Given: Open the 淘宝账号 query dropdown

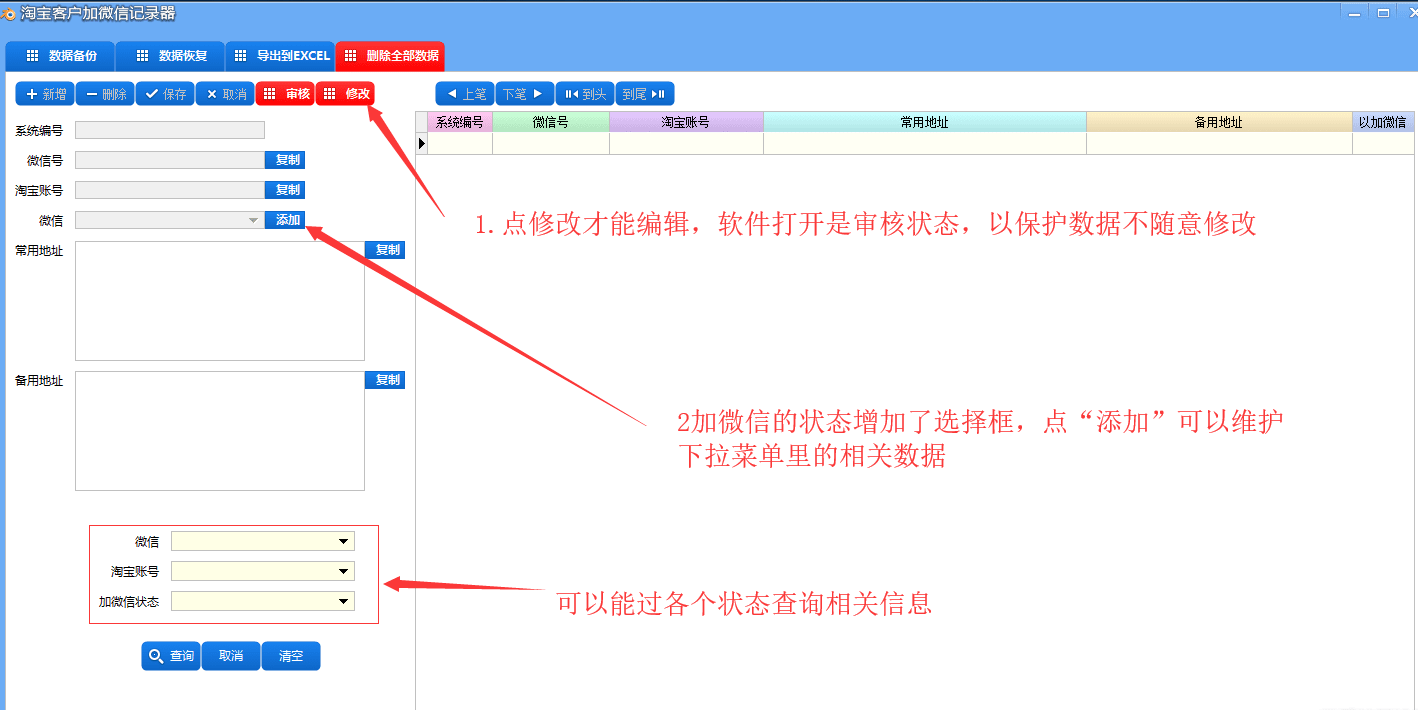Looking at the screenshot, I should tap(344, 571).
